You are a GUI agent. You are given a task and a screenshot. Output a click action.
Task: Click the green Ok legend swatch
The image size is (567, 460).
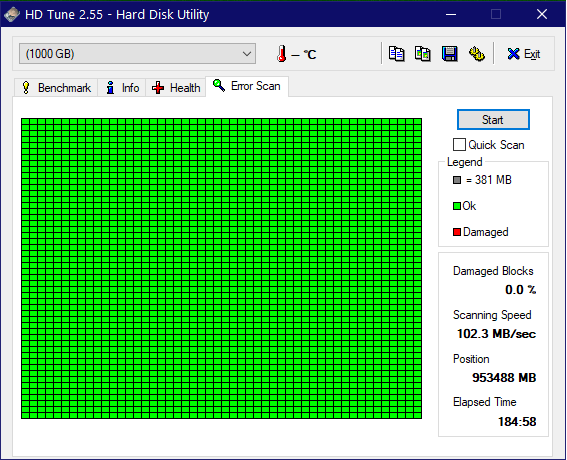point(457,206)
